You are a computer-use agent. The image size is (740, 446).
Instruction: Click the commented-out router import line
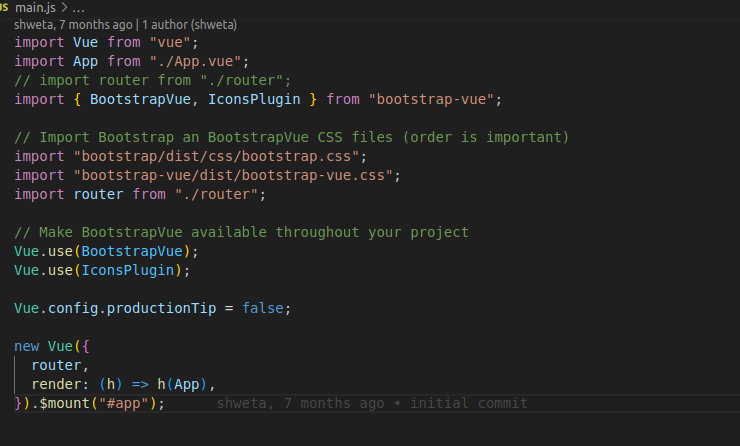pyautogui.click(x=152, y=80)
